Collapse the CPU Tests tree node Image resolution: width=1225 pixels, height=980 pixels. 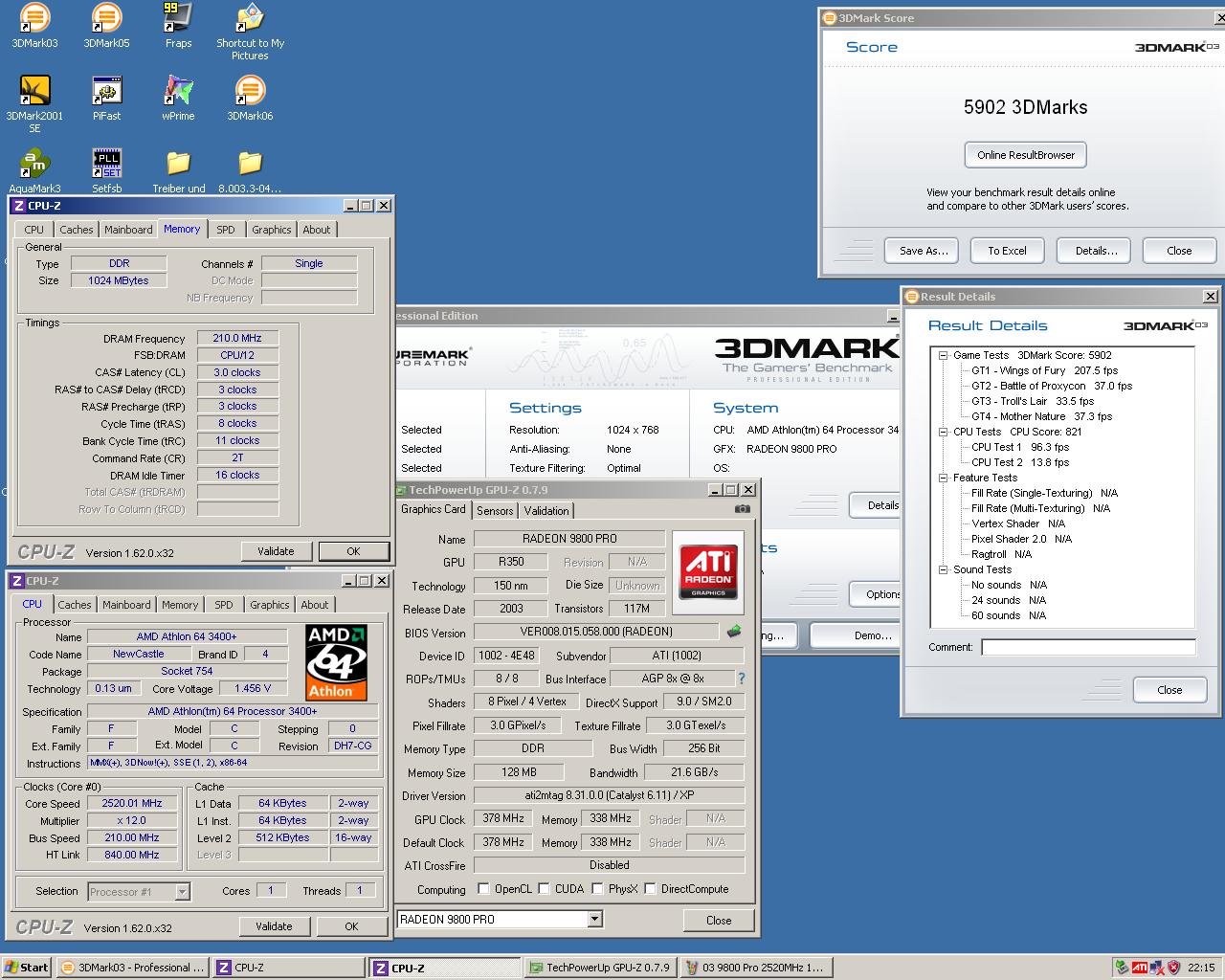pos(943,433)
